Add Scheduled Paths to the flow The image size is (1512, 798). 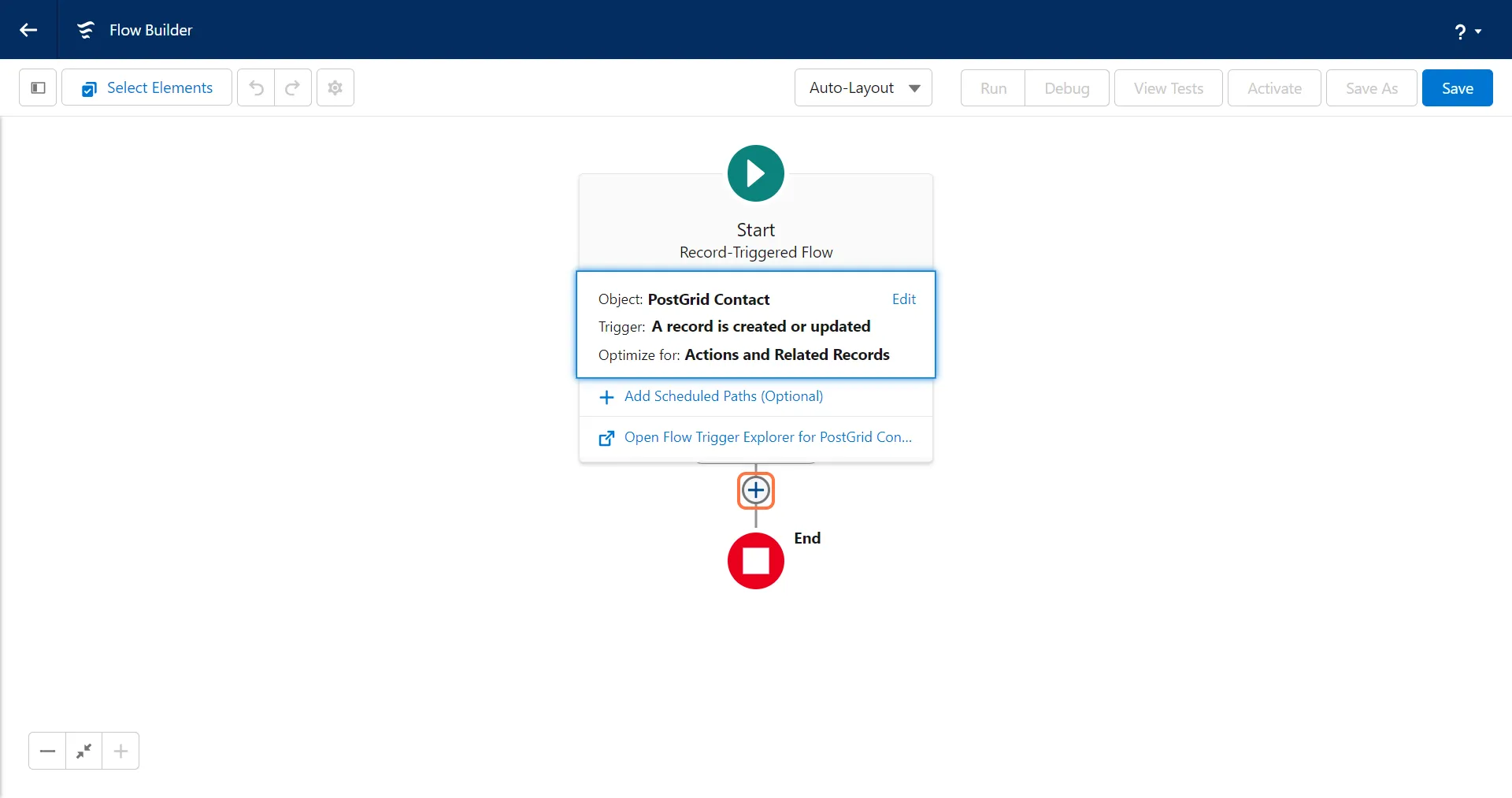(723, 396)
